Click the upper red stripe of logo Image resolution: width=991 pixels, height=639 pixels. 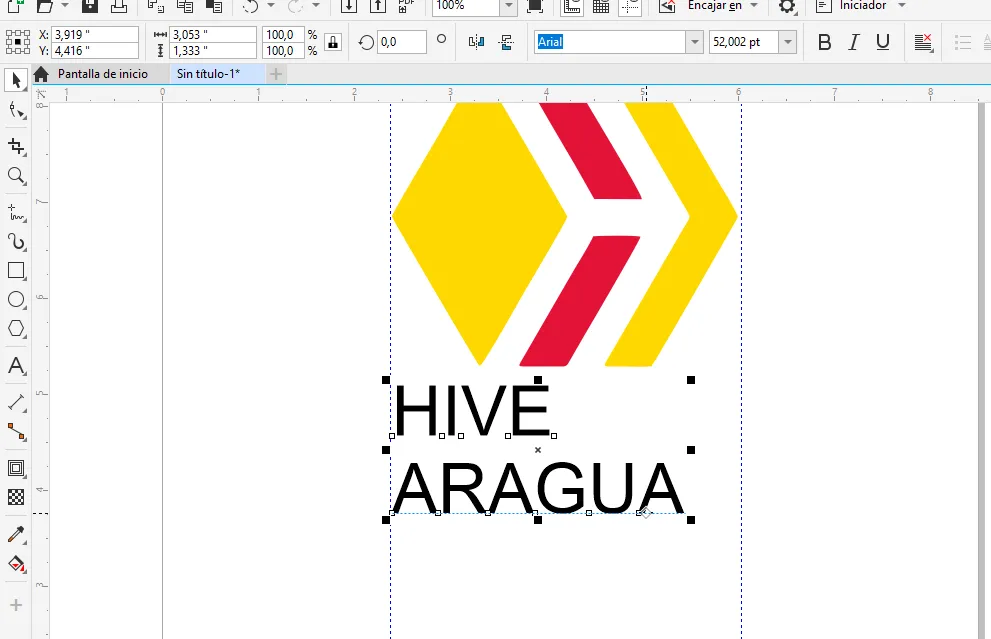pos(589,150)
